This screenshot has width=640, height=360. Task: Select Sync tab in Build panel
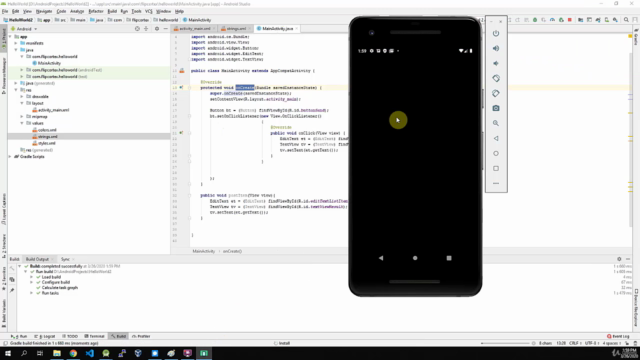tap(65, 259)
